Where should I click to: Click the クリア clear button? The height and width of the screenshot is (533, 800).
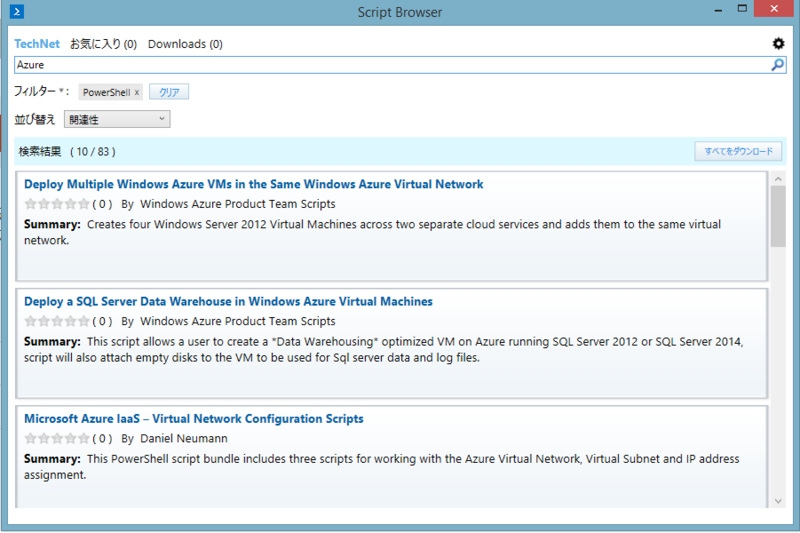(x=169, y=92)
